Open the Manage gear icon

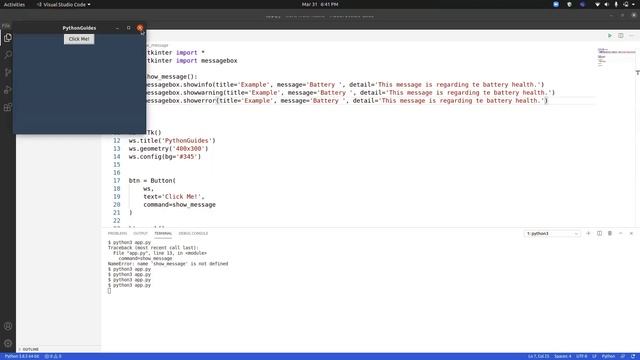point(8,343)
